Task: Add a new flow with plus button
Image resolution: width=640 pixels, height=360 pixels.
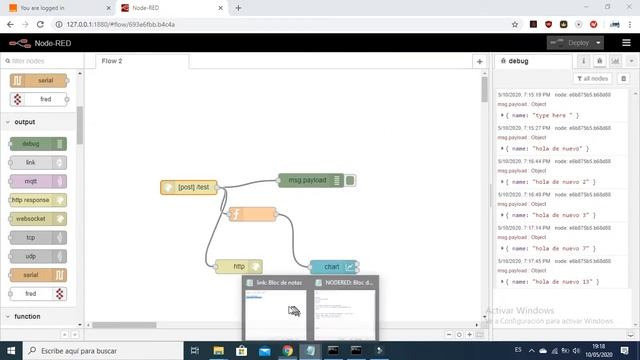Action: (x=480, y=62)
